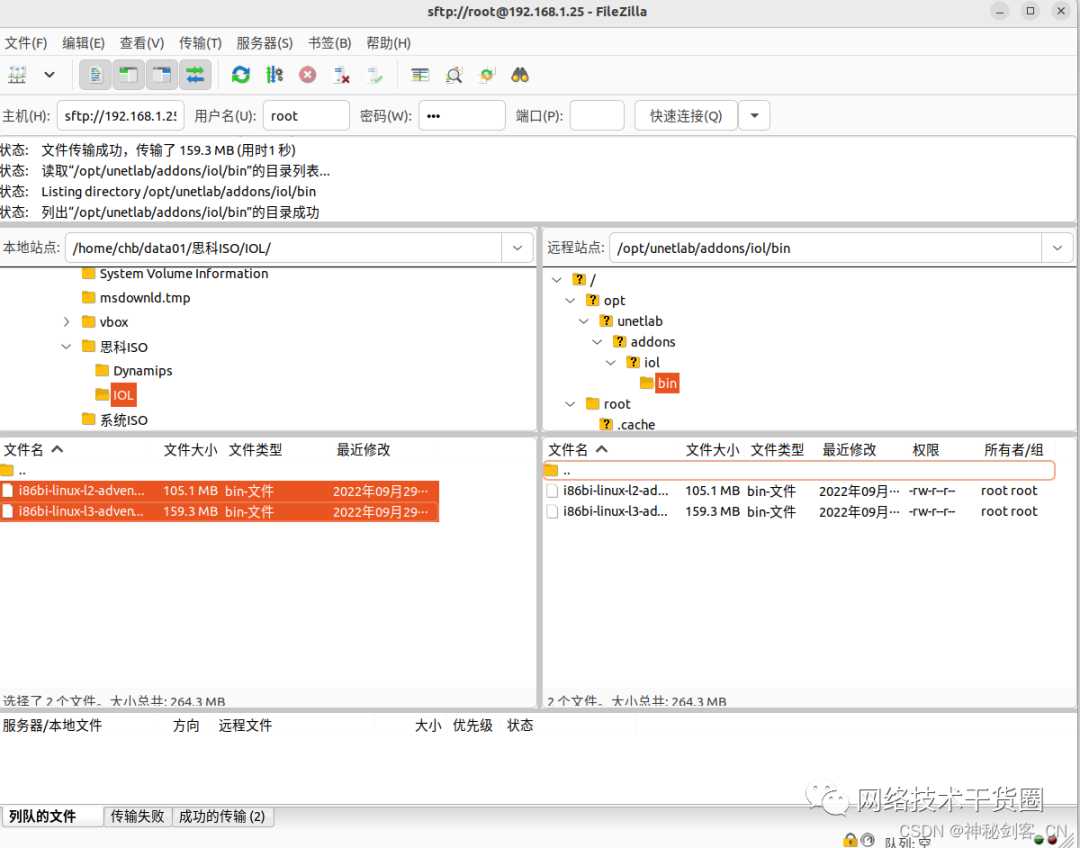Refresh the file and folder lists
This screenshot has height=848, width=1080.
click(240, 75)
